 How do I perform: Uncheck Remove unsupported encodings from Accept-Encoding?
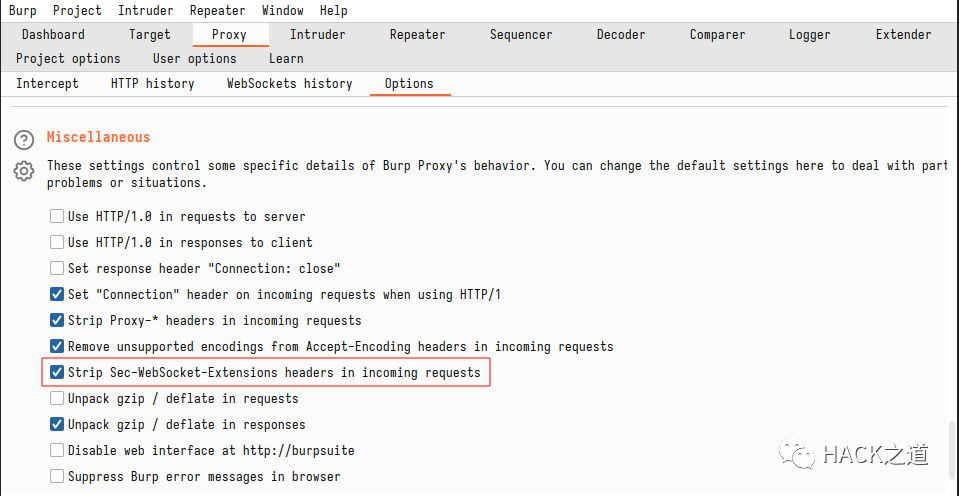[57, 346]
